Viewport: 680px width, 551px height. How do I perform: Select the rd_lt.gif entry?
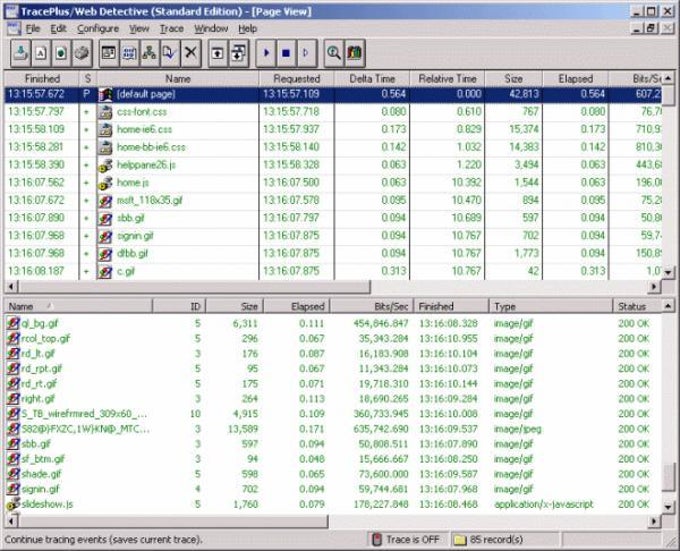click(x=38, y=353)
